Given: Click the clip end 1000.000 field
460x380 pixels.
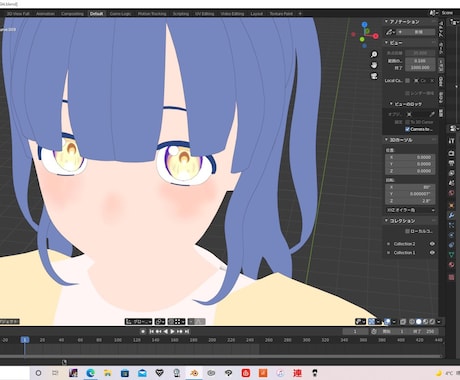Looking at the screenshot, I should [420, 67].
